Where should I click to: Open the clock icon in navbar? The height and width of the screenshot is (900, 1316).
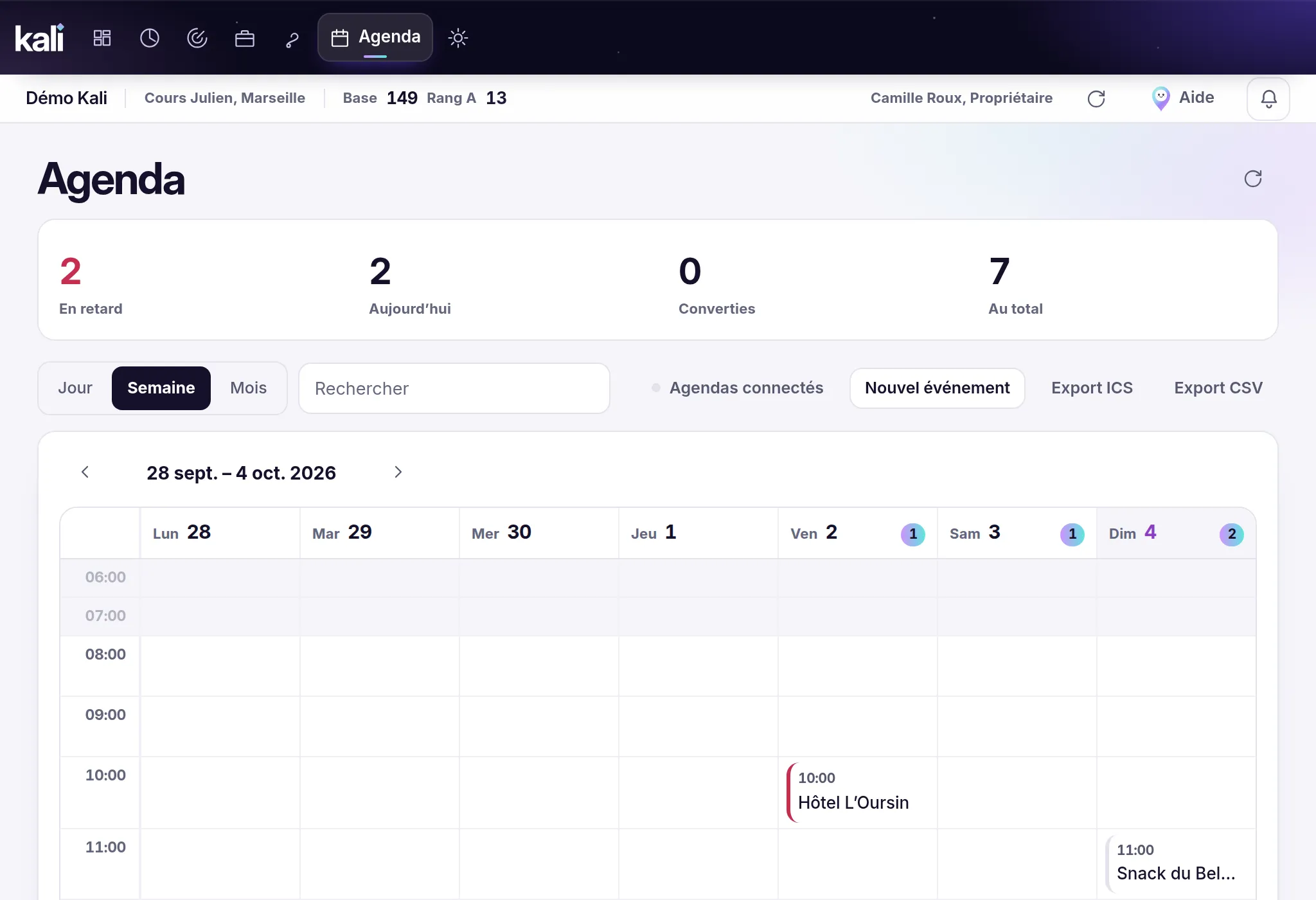(150, 38)
